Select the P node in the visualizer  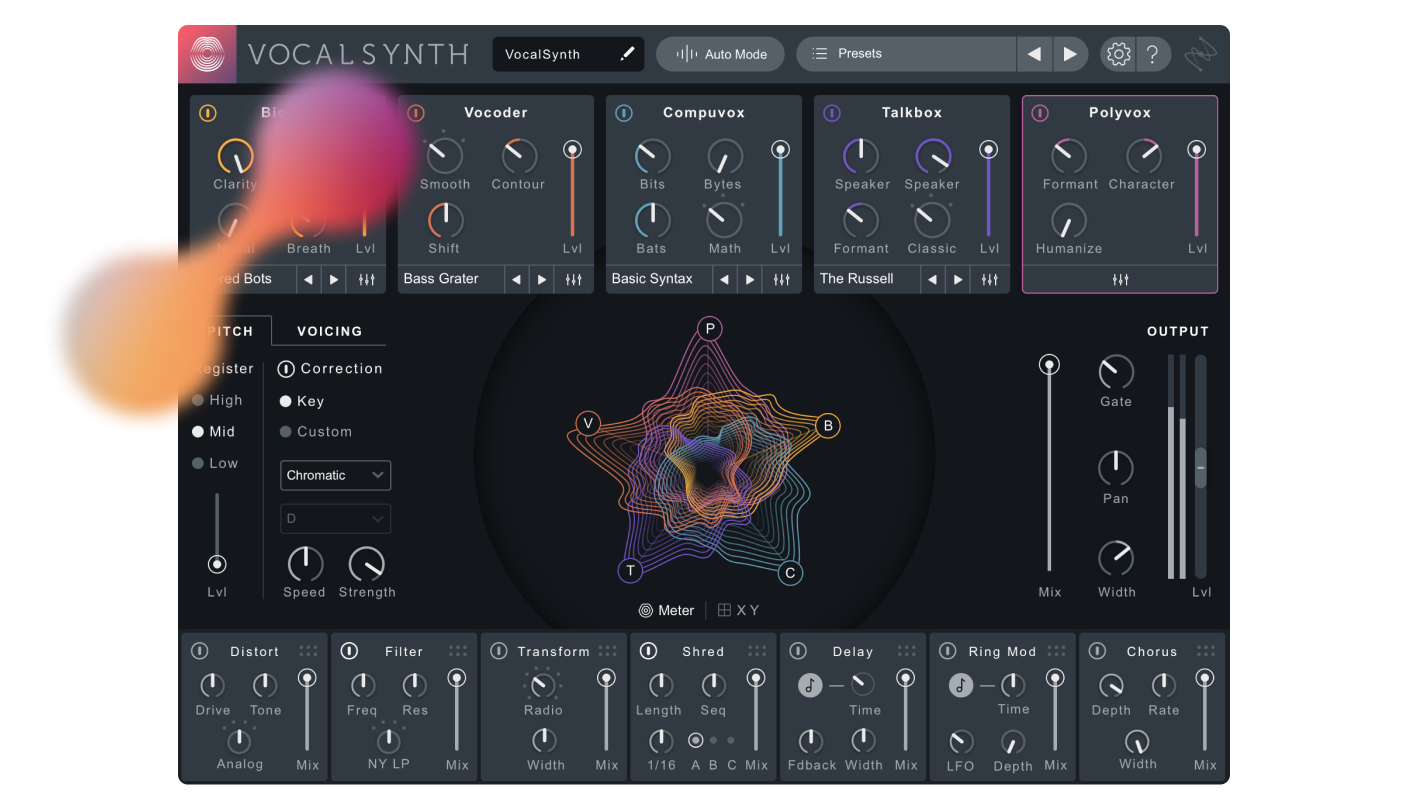[710, 329]
